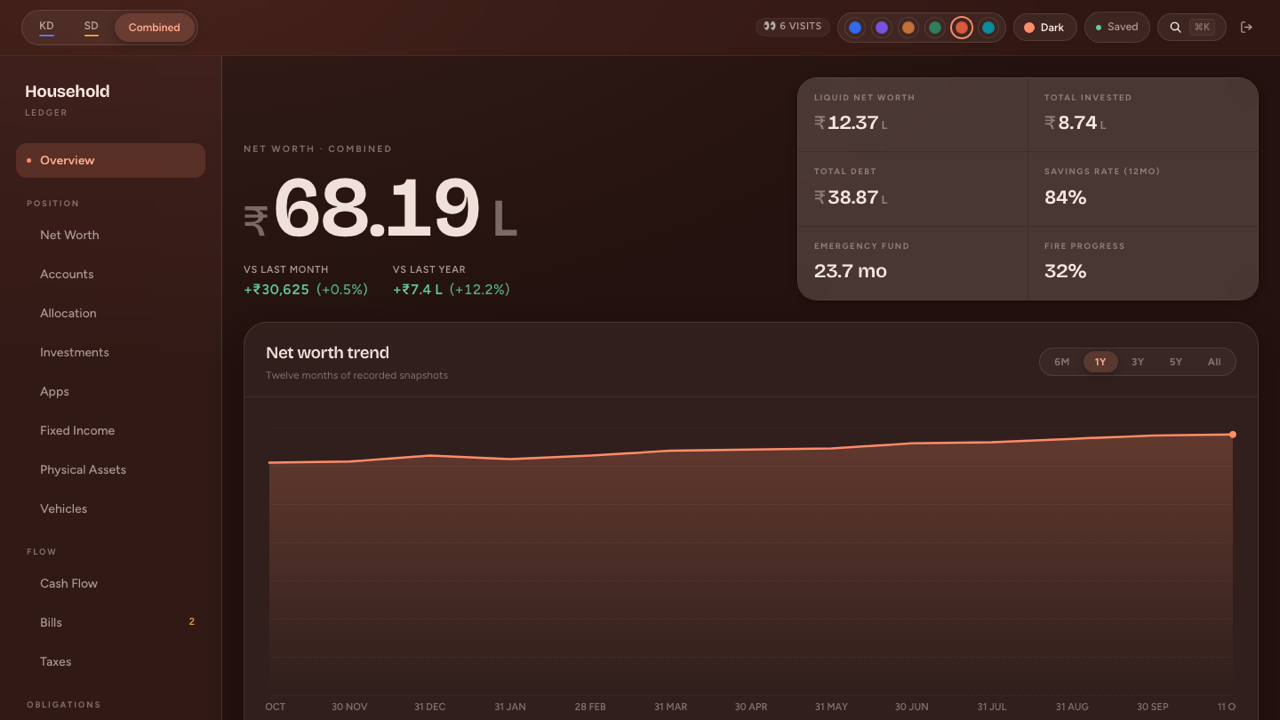This screenshot has height=720, width=1280.
Task: Open the Allocation section
Action: click(111, 313)
